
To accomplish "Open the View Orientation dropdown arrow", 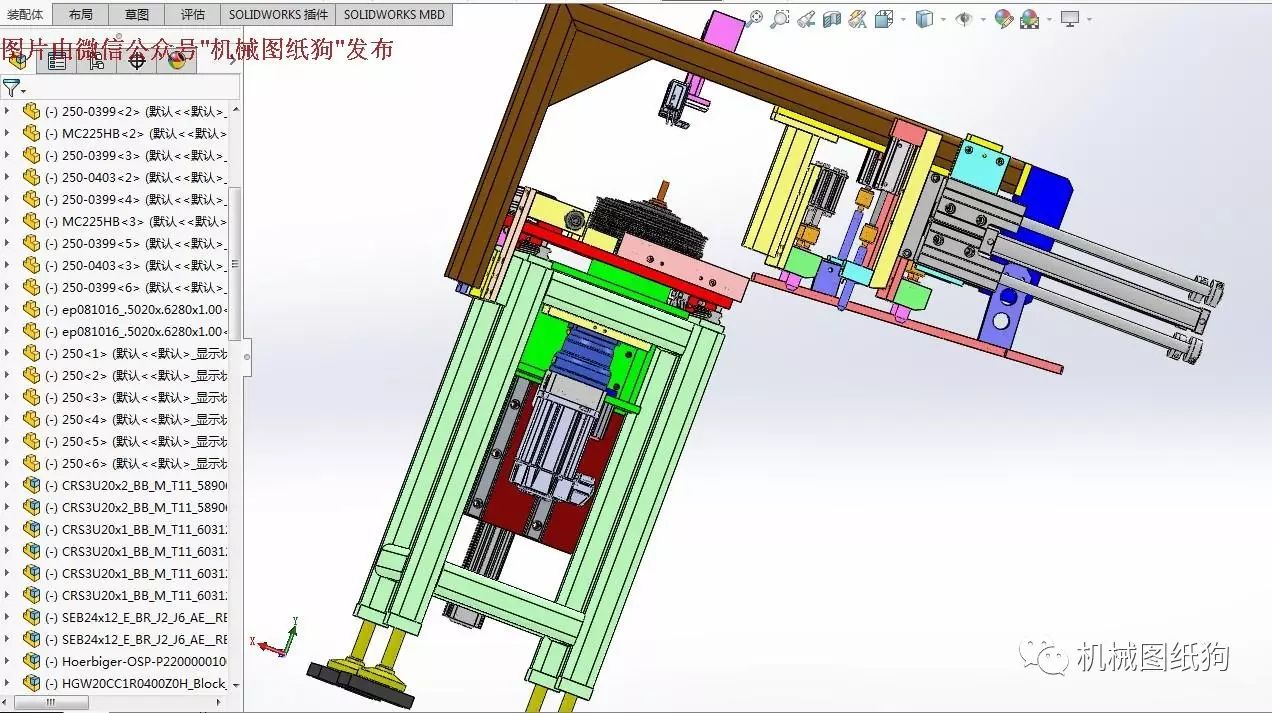I will 903,19.
